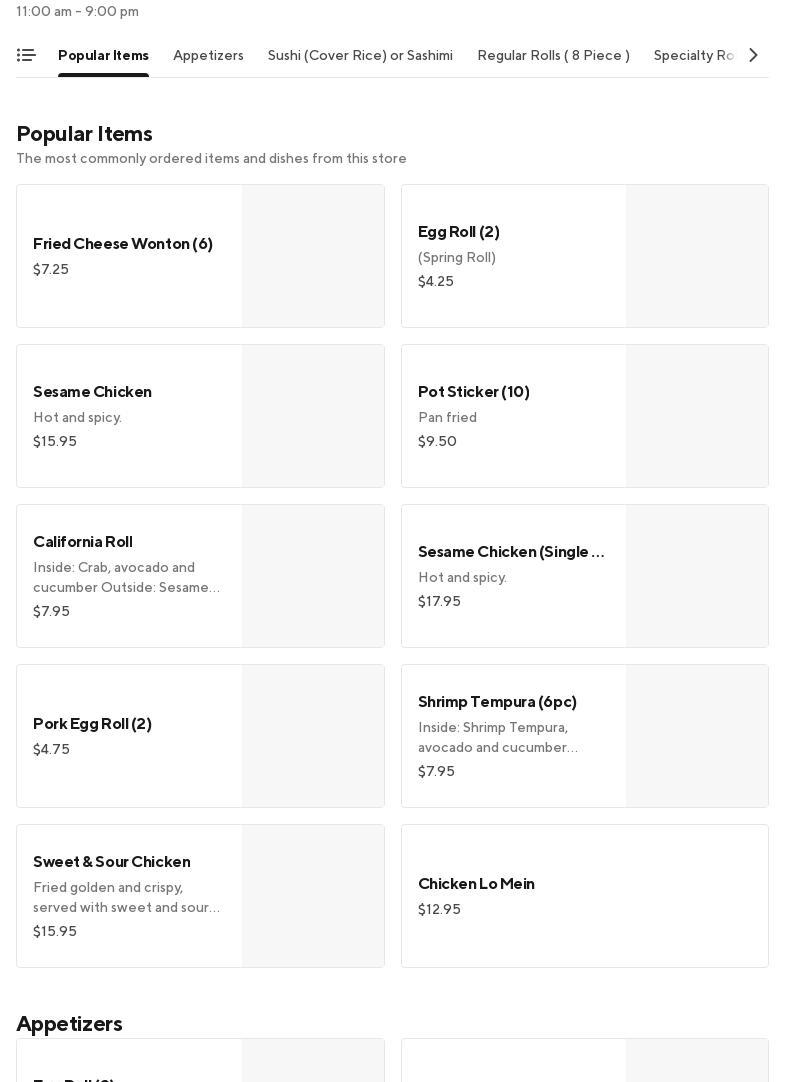Select the Regular Rolls (8 Piece) tab
The image size is (785, 1082).
pos(553,56)
